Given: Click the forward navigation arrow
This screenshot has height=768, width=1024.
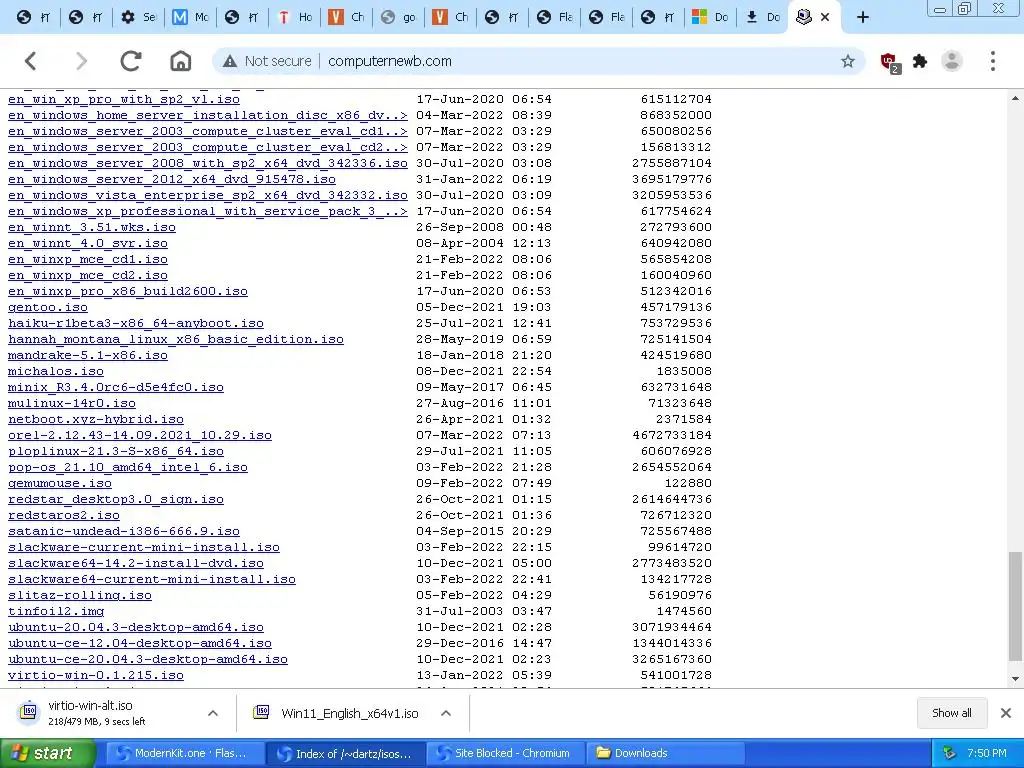Looking at the screenshot, I should tap(81, 61).
